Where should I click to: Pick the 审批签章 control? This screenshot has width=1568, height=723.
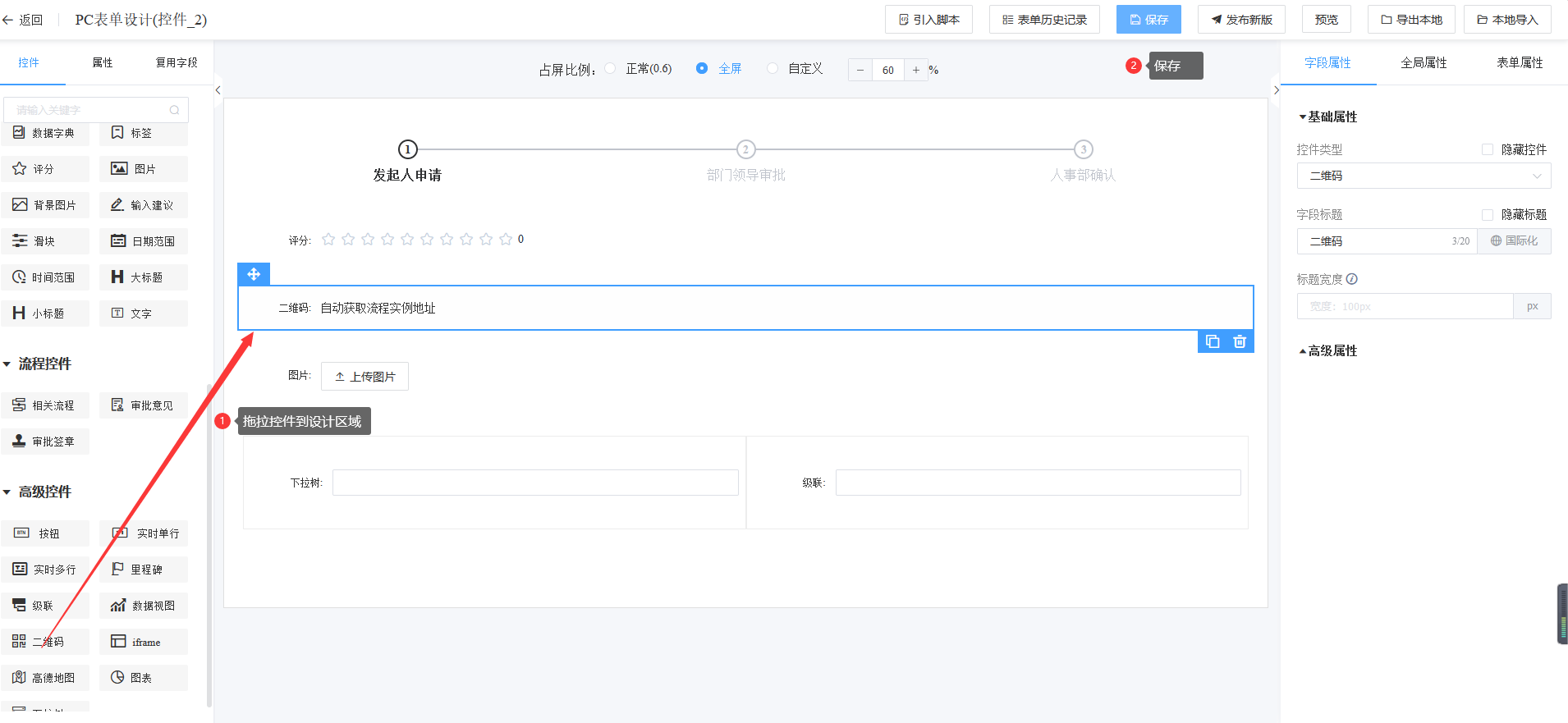(45, 442)
